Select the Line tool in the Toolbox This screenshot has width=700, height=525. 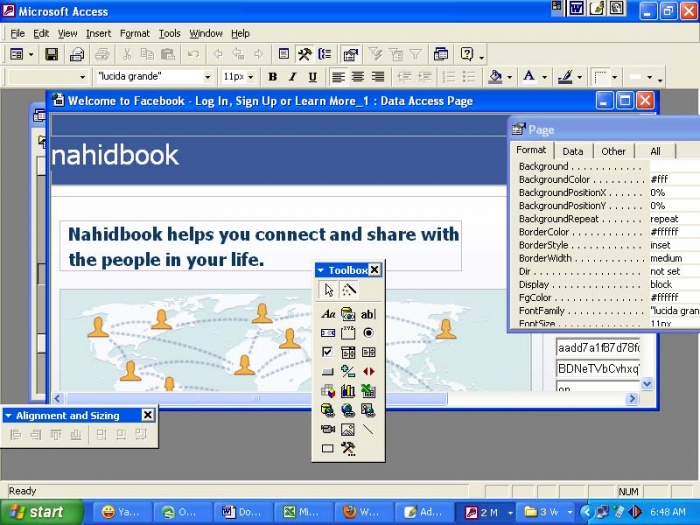pyautogui.click(x=368, y=429)
